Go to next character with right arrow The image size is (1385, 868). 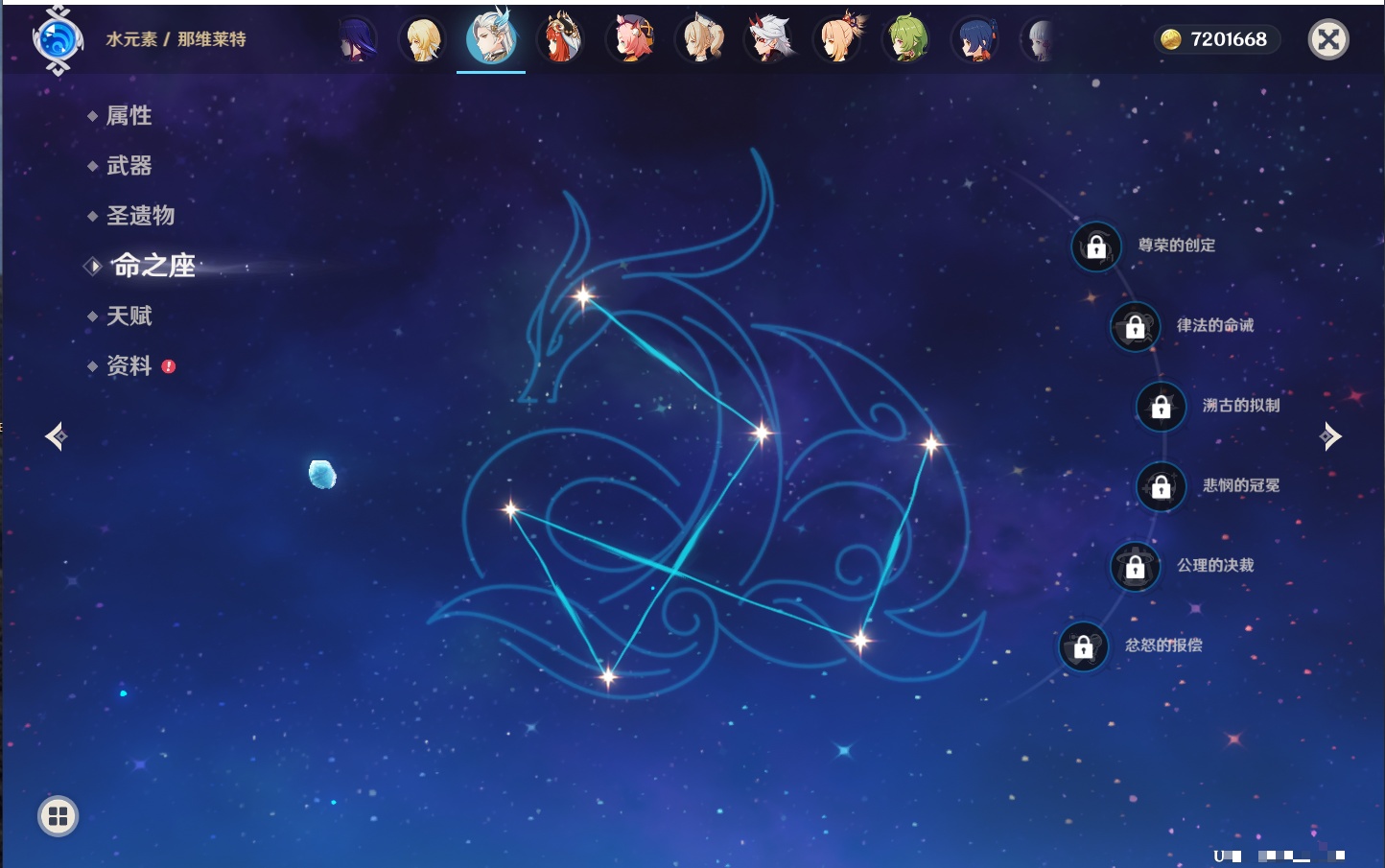[1330, 436]
